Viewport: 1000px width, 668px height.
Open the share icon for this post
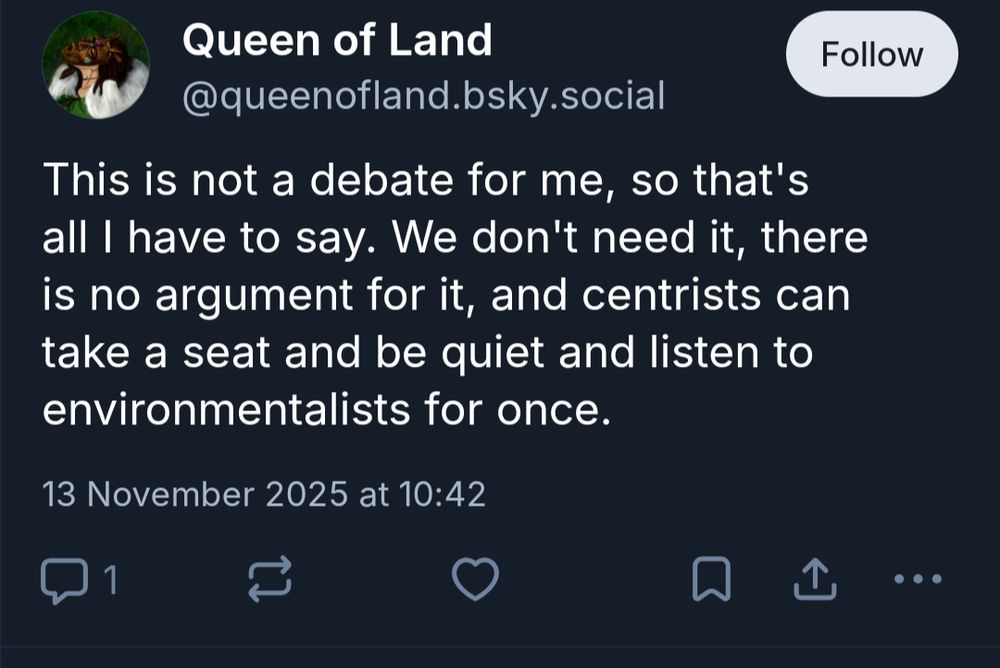(x=814, y=579)
